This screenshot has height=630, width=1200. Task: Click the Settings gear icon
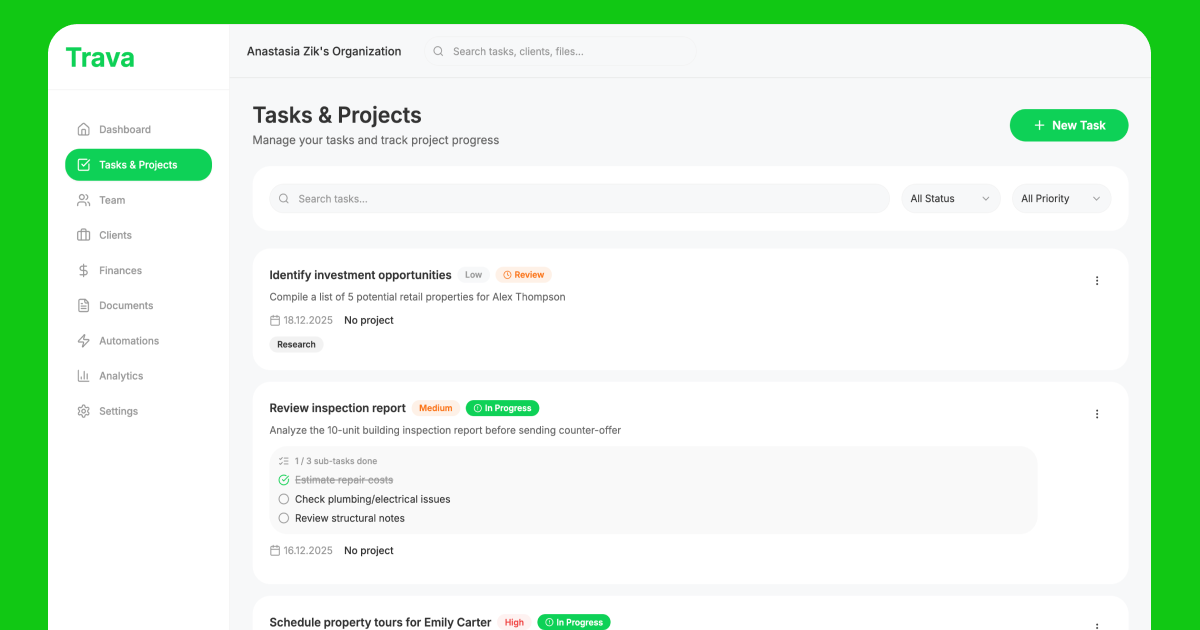point(84,411)
